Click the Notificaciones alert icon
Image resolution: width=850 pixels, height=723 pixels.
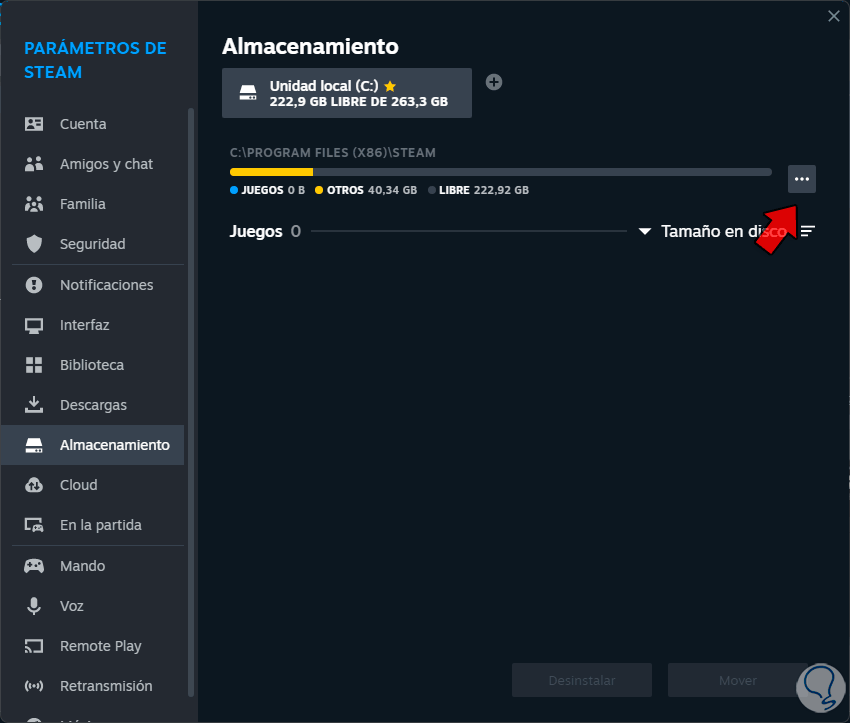[x=34, y=285]
